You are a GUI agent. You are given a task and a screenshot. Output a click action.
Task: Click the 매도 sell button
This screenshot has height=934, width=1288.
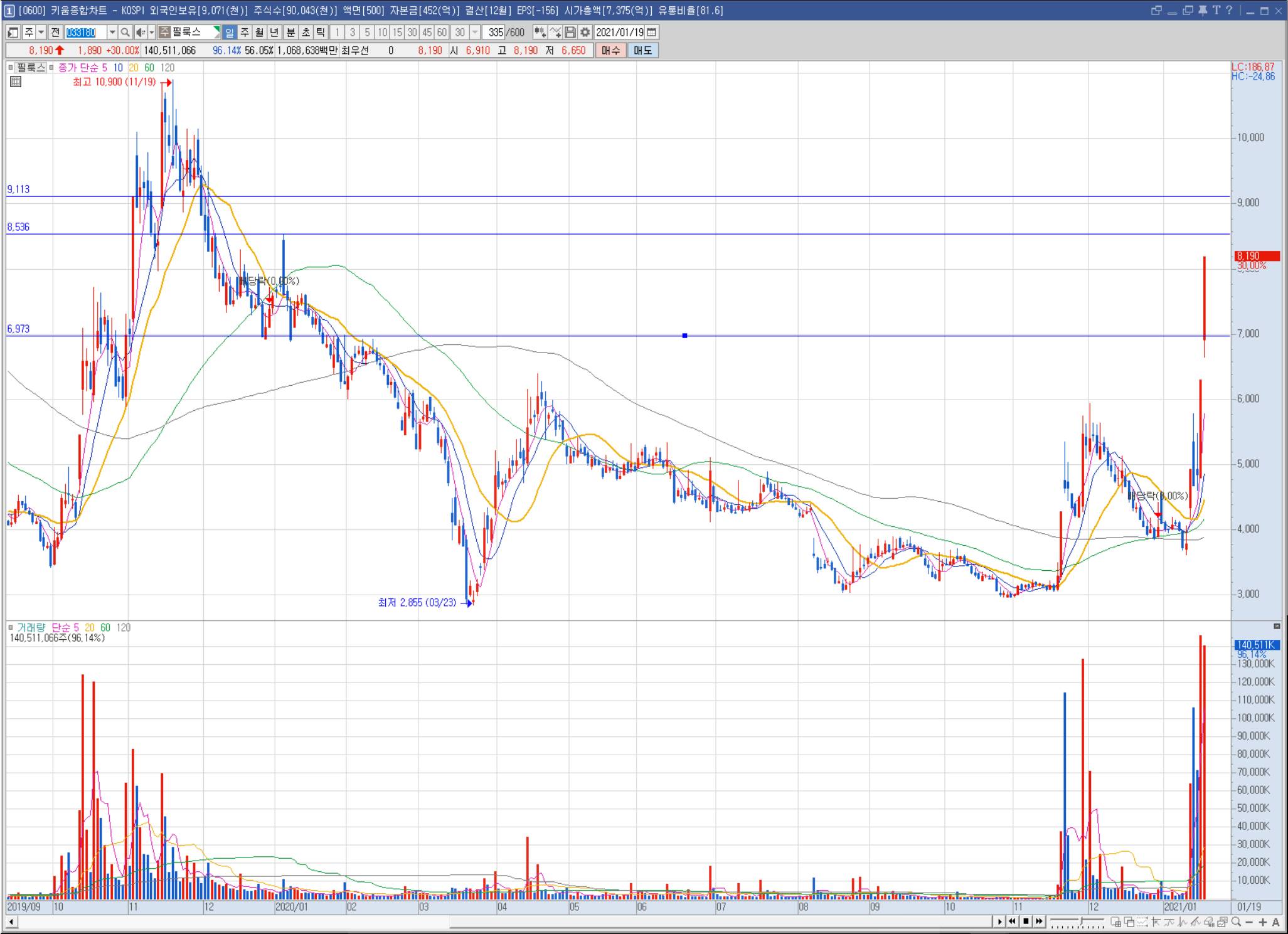pyautogui.click(x=643, y=50)
